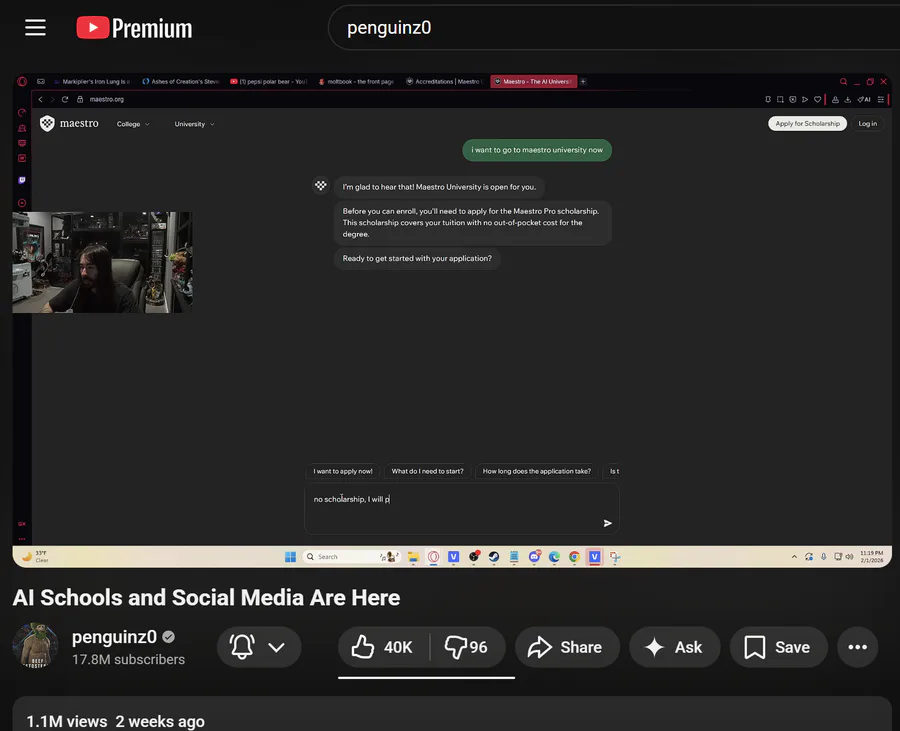Screen dimensions: 900x731
Task: Share this video
Action: tap(567, 647)
